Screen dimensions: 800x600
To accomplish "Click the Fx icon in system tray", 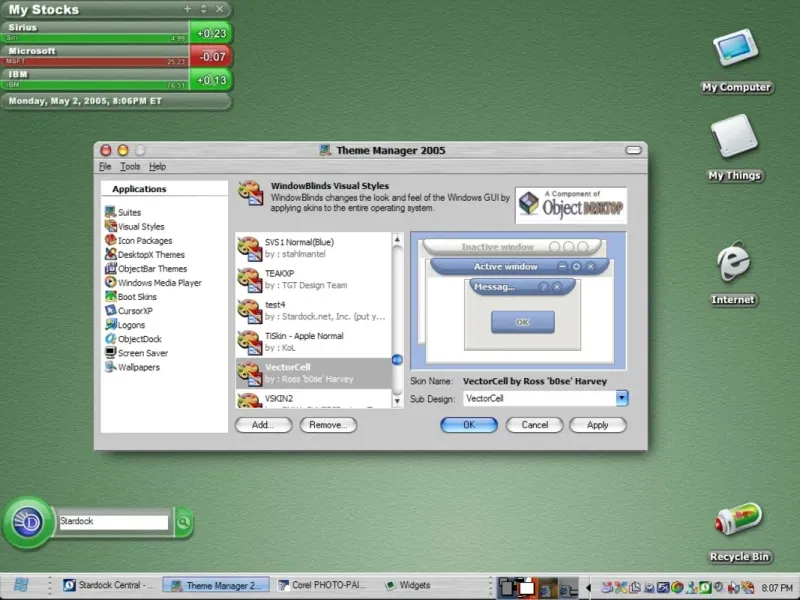I will (663, 588).
